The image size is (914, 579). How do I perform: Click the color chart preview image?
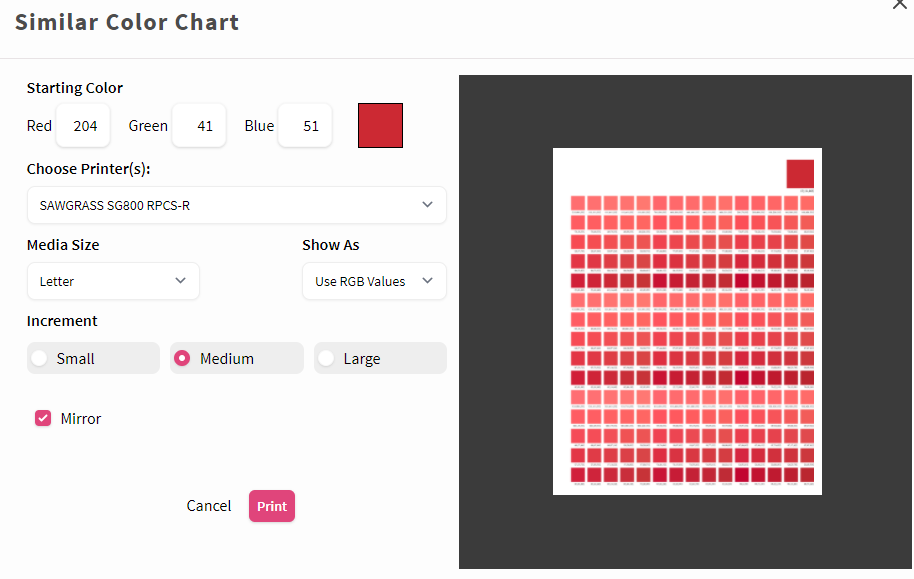click(687, 321)
